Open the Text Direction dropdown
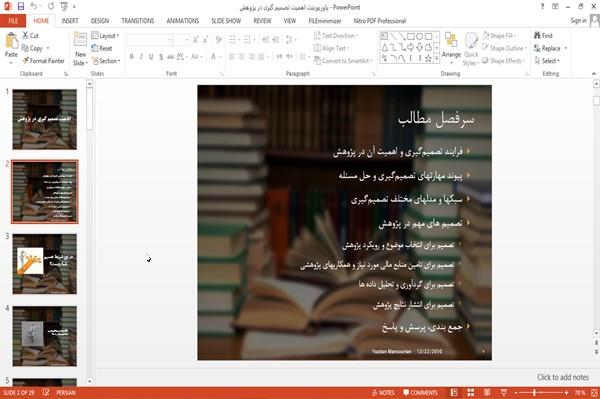The image size is (600, 399). 336,36
